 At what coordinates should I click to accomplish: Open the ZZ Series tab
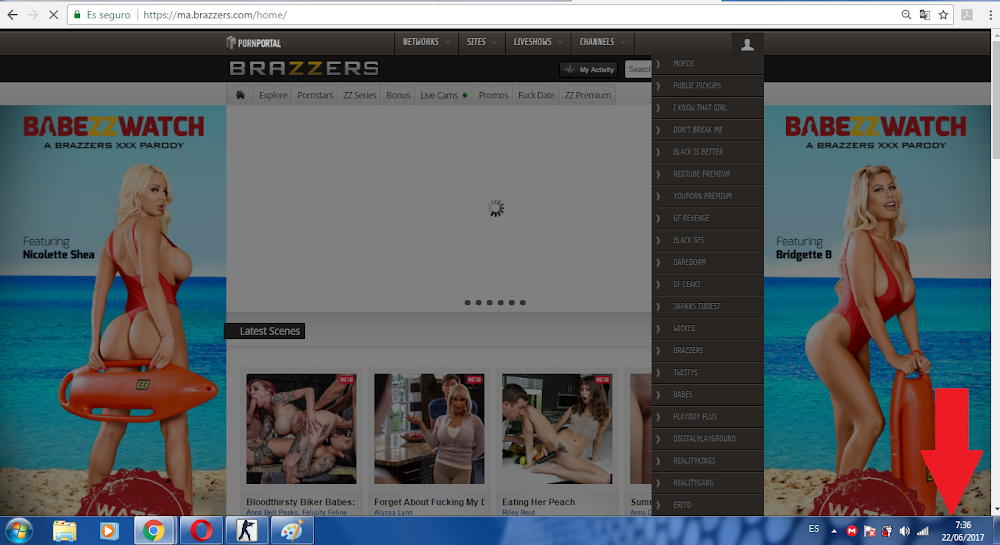tap(360, 95)
